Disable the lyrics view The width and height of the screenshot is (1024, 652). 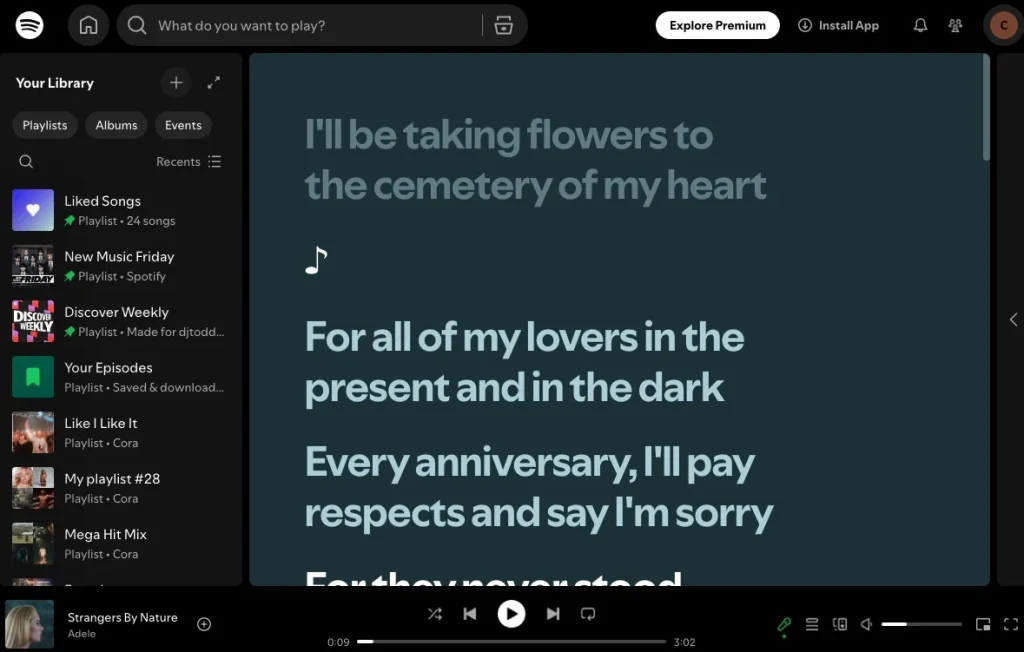785,624
